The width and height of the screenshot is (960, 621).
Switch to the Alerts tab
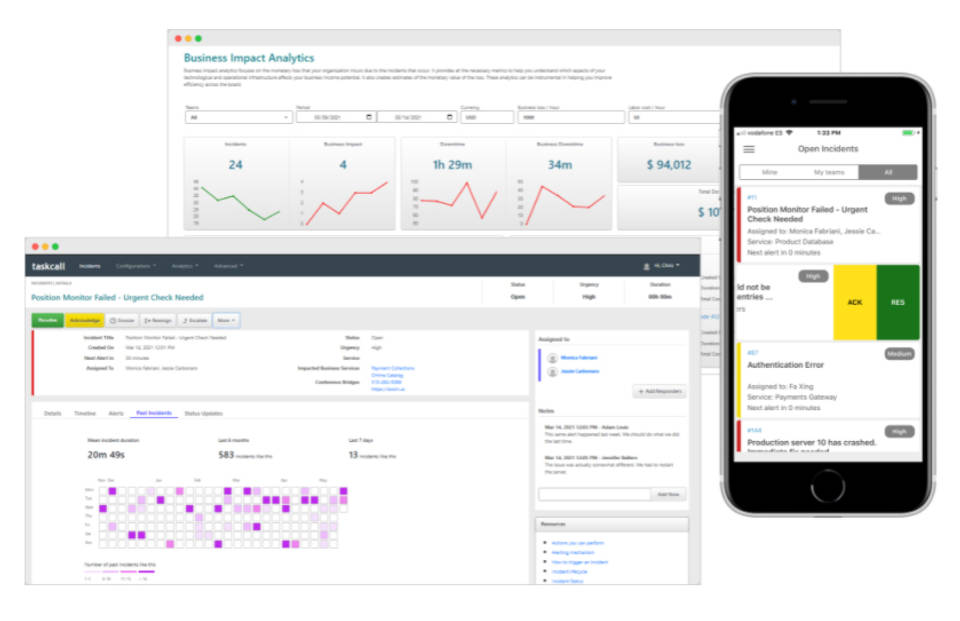pos(116,413)
